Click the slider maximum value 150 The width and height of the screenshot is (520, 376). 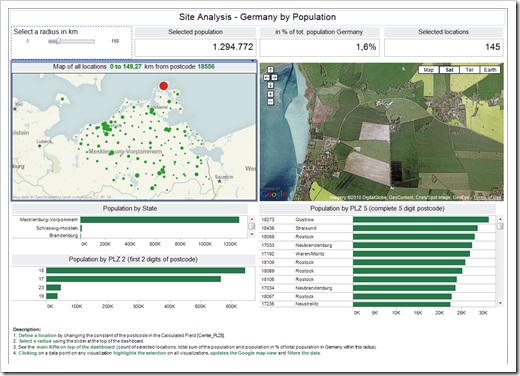(x=115, y=41)
